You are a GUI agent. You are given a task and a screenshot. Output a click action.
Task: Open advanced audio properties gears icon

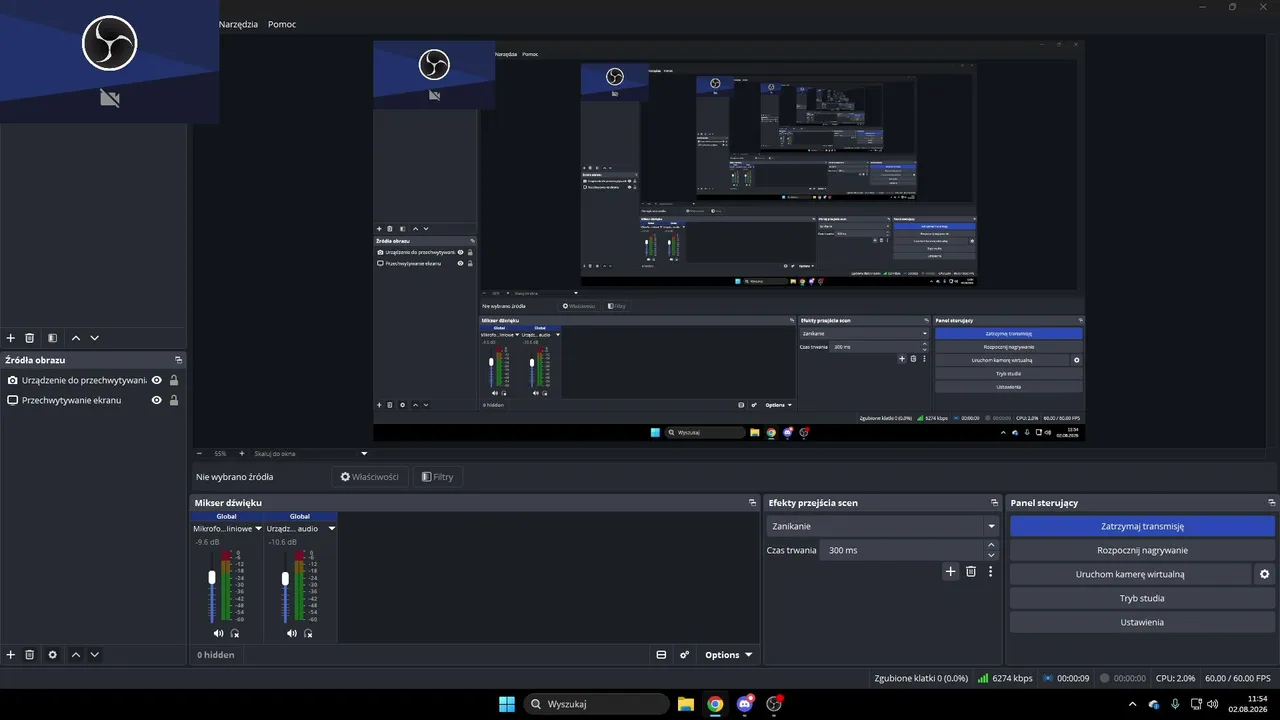tap(685, 655)
